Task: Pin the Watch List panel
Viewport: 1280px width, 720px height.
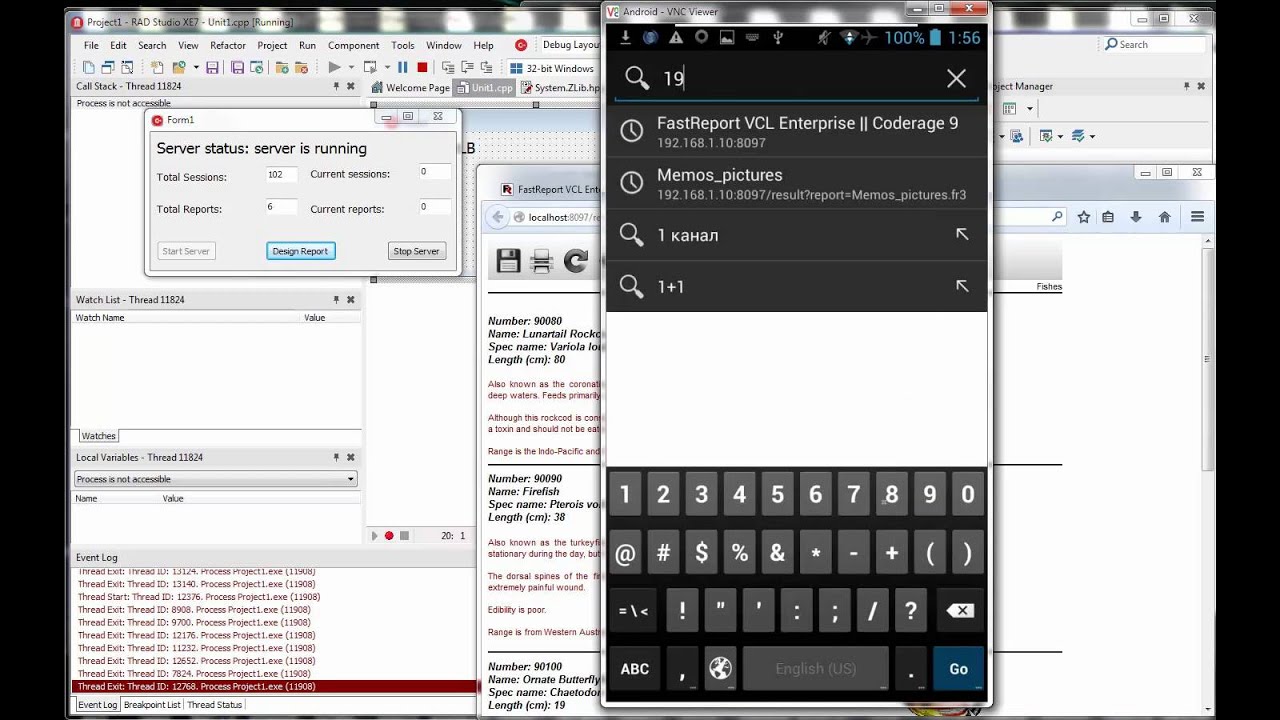Action: [337, 300]
